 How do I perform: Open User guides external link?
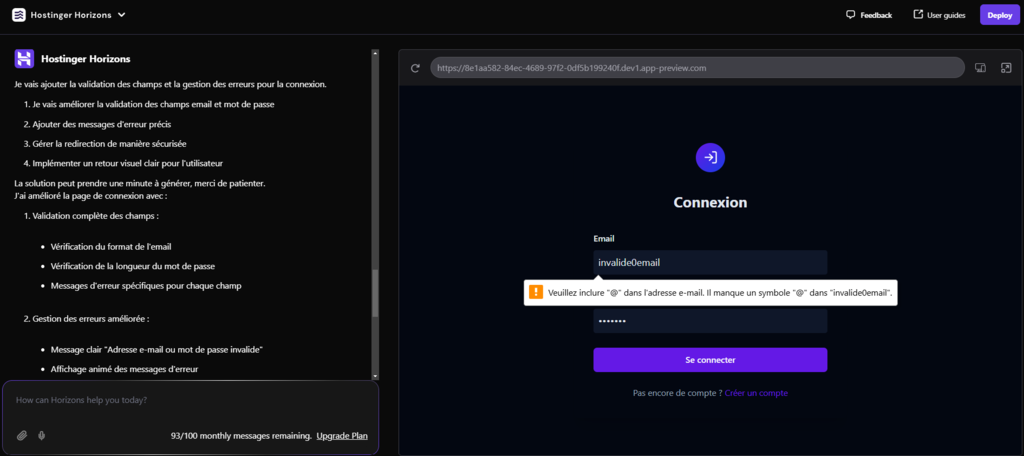(939, 15)
